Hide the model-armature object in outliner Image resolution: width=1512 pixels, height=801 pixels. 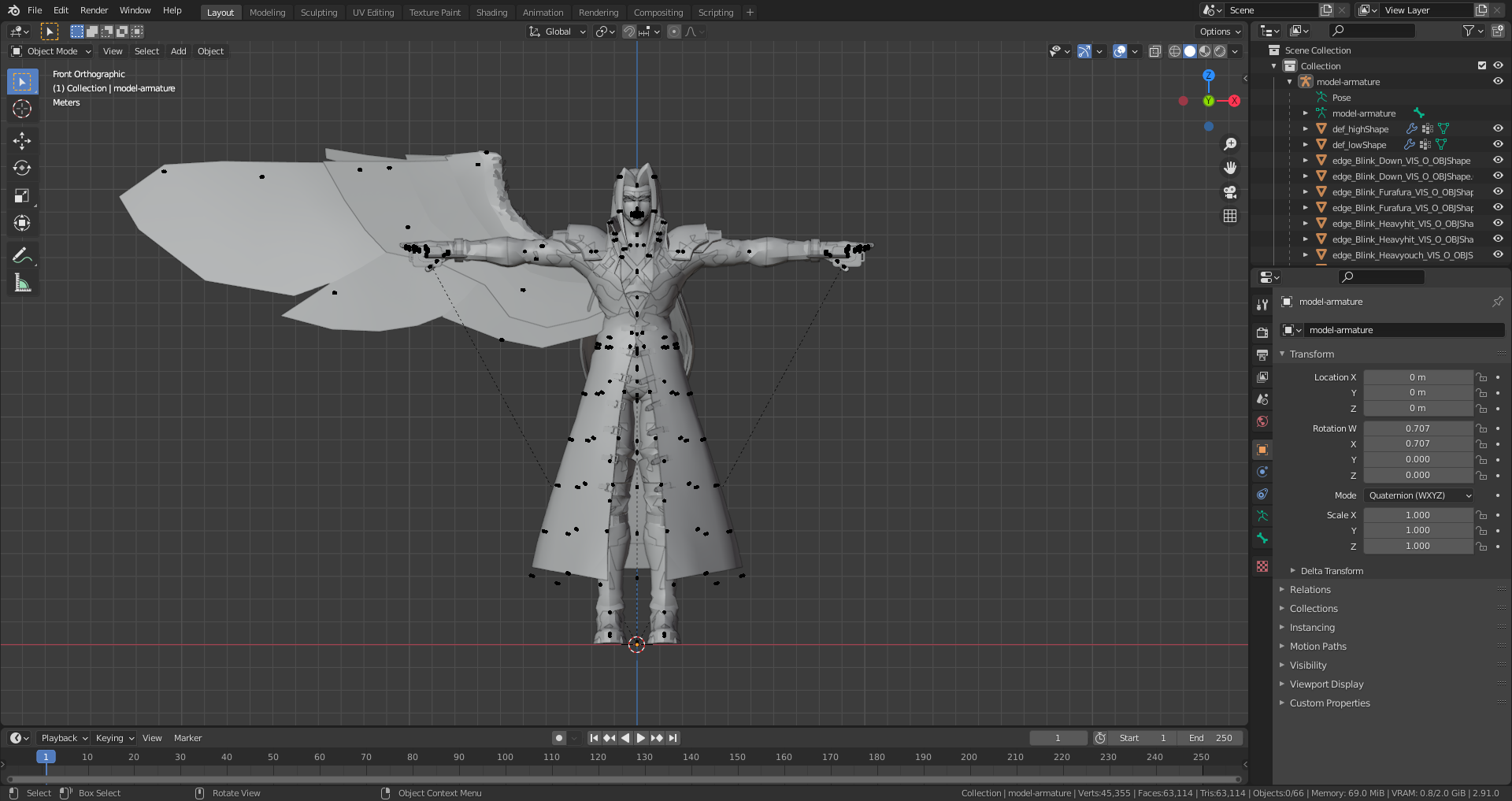(x=1498, y=81)
